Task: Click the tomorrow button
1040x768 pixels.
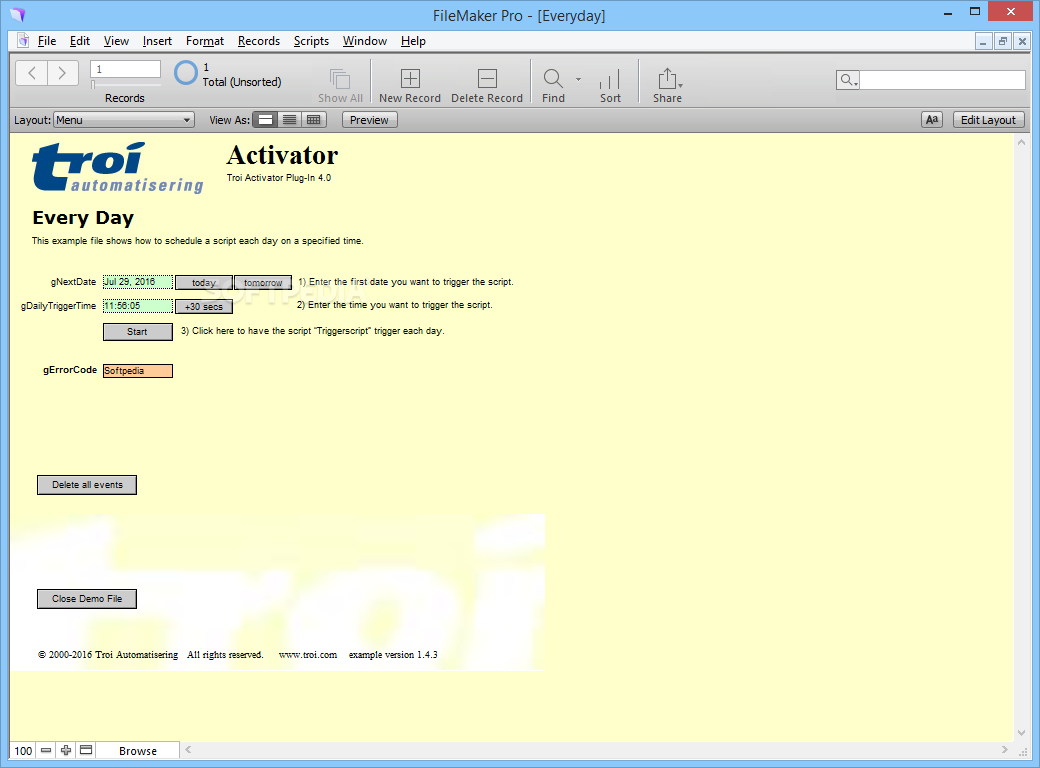Action: 263,283
